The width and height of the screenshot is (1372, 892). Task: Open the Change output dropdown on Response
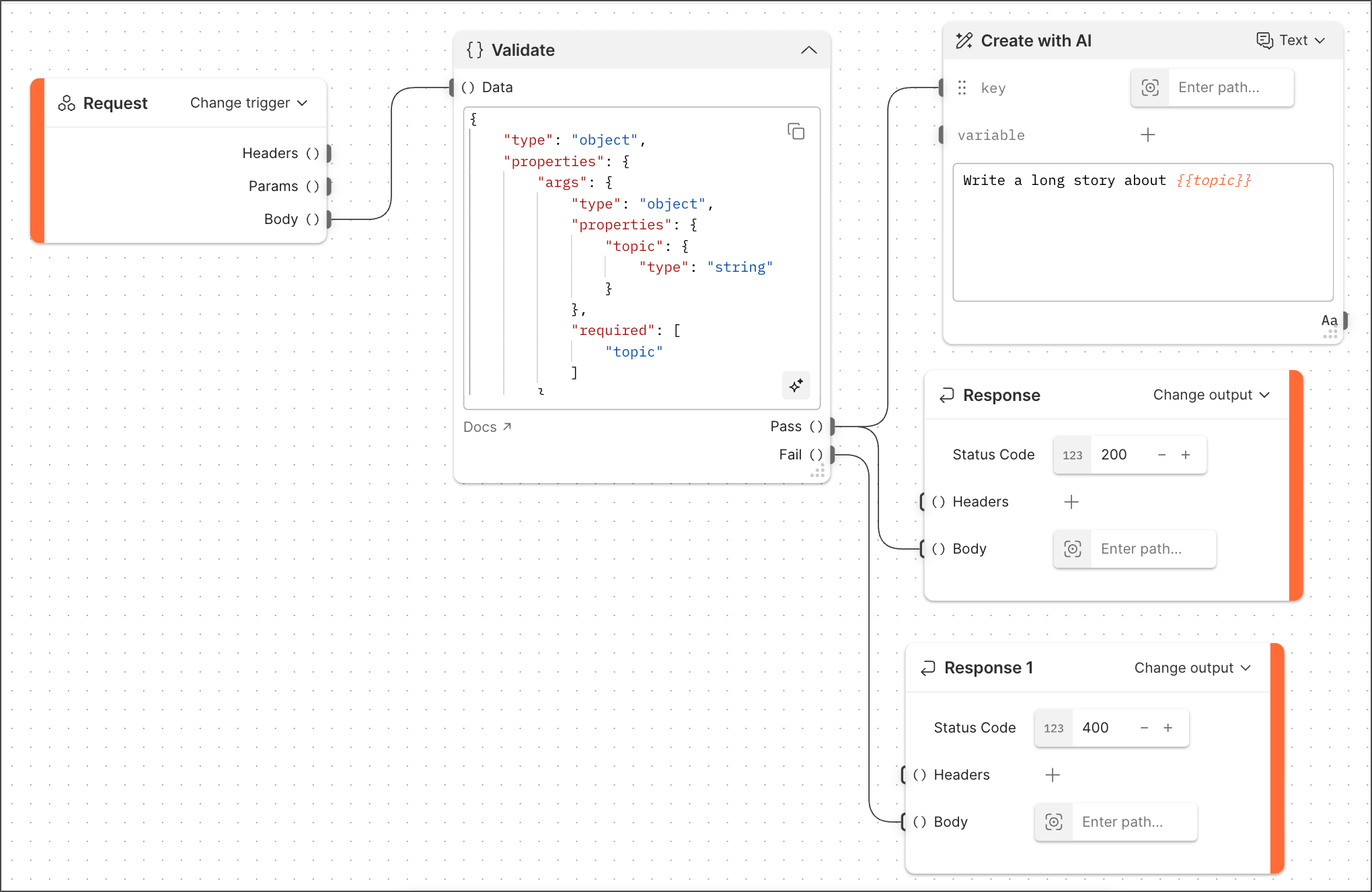[1211, 395]
